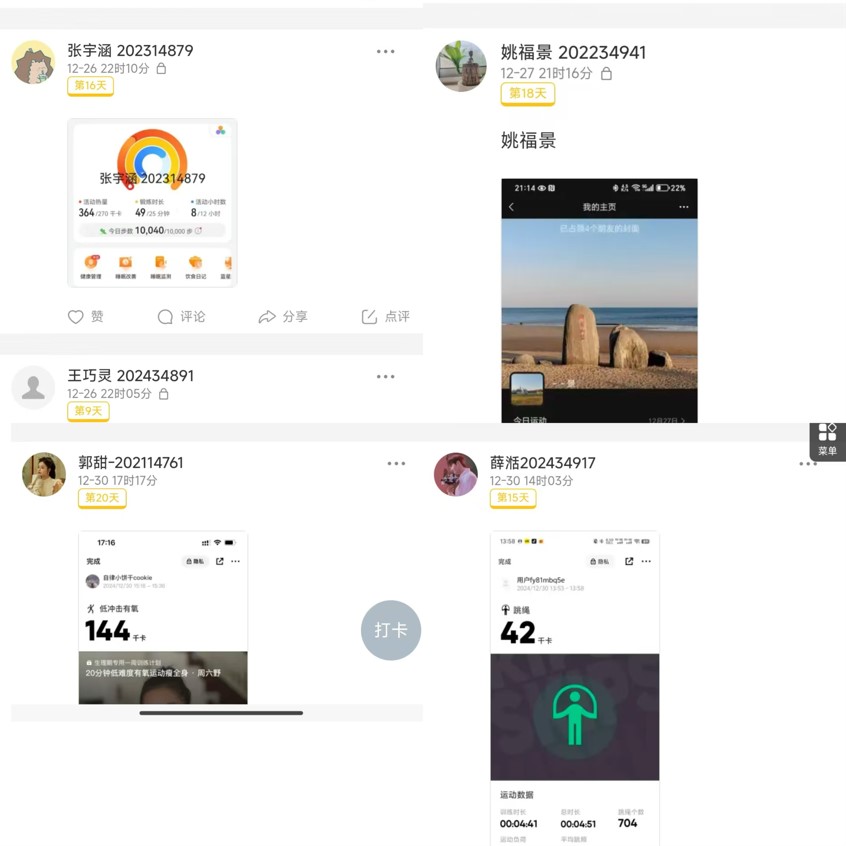View 薛湉's jump rope screenshot thumbnail
Screen dimensions: 846x846
coord(574,688)
